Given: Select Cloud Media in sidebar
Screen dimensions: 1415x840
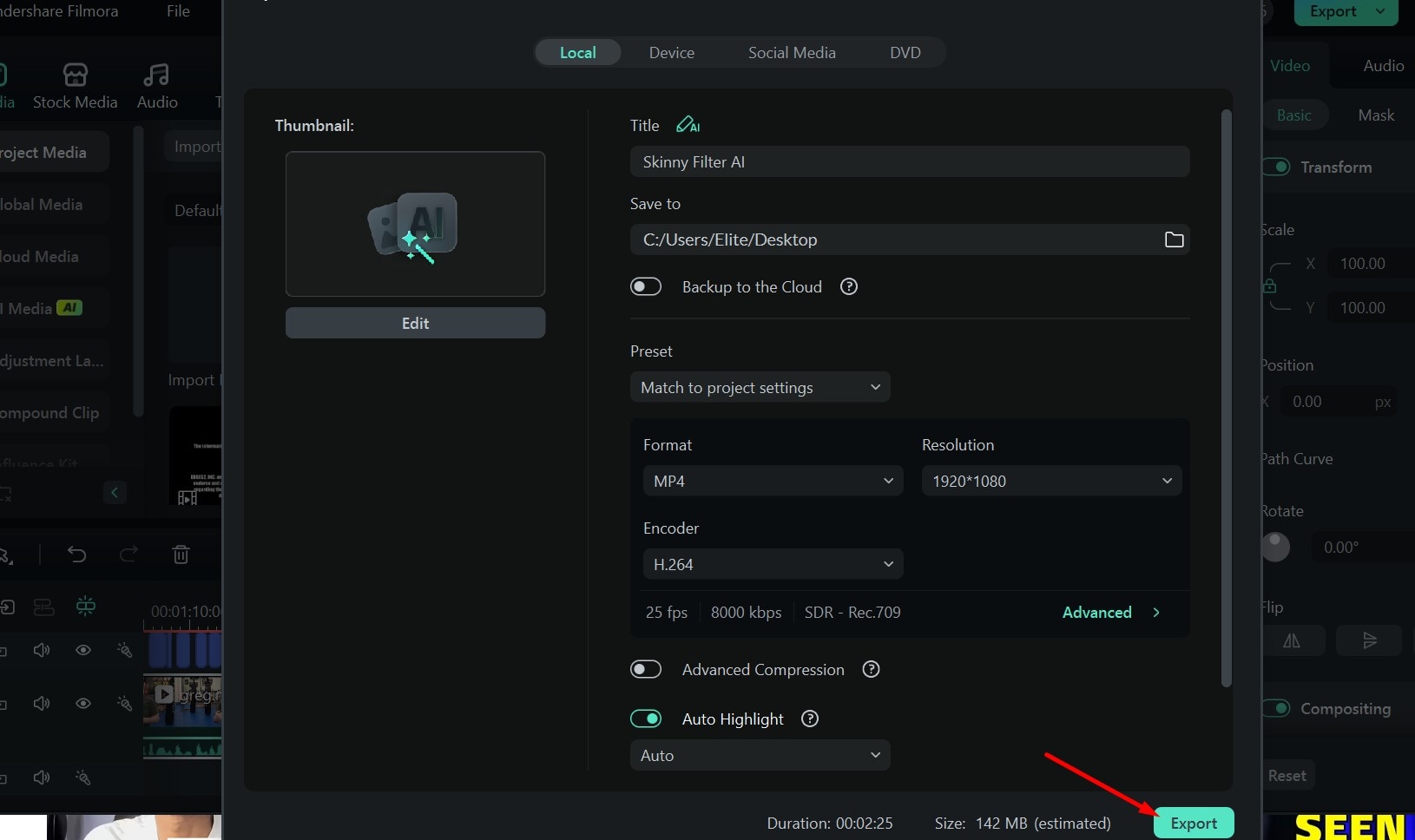Looking at the screenshot, I should click(x=52, y=257).
